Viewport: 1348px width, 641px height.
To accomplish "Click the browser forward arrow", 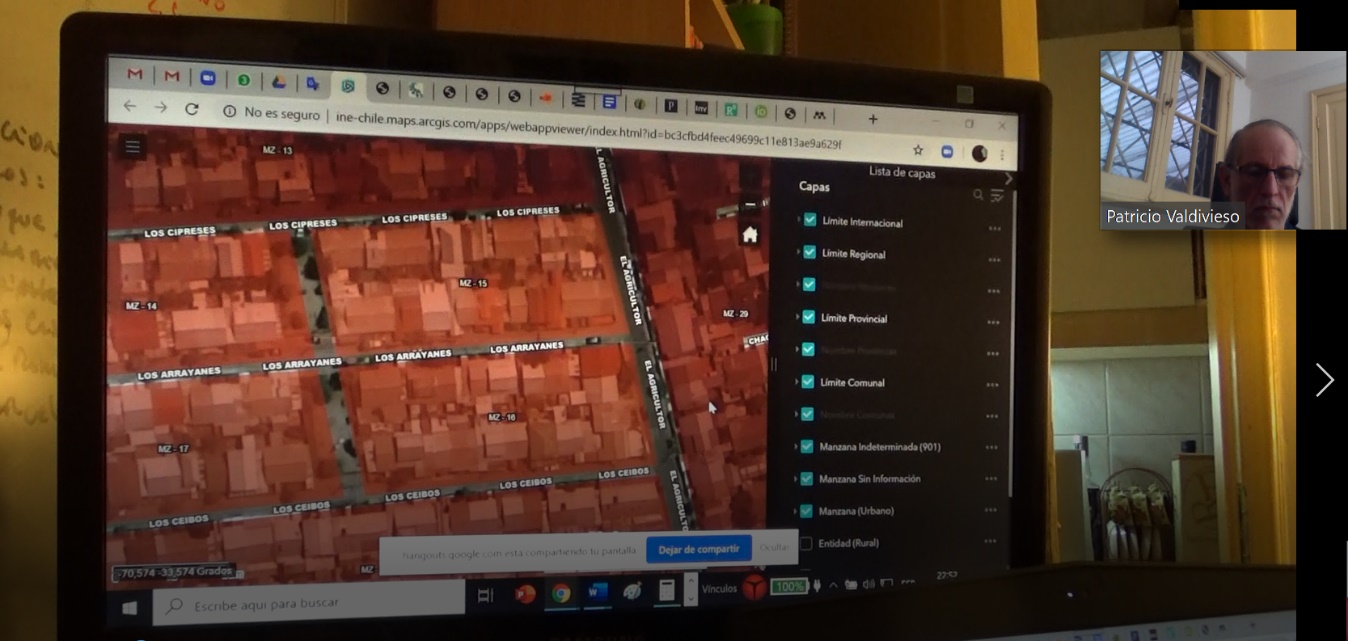I will point(160,107).
